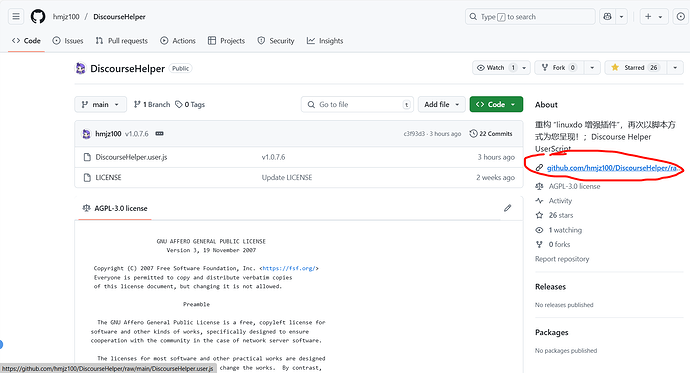Open the hamburger navigation menu
The image size is (690, 373).
16,17
